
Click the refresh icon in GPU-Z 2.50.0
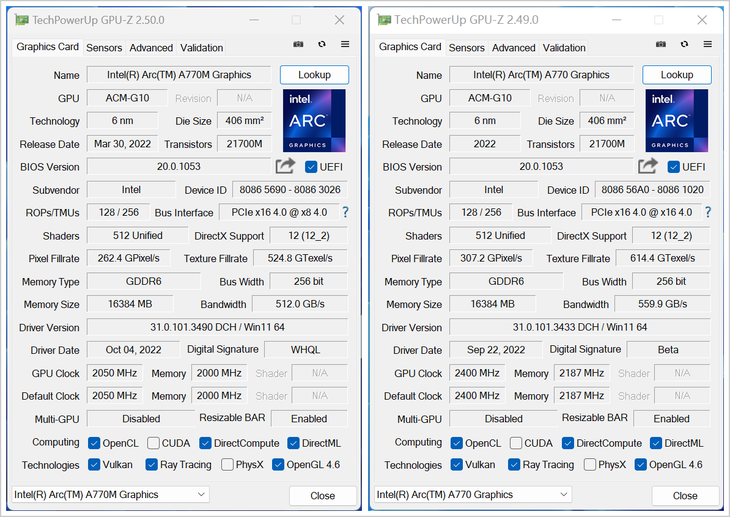point(322,44)
